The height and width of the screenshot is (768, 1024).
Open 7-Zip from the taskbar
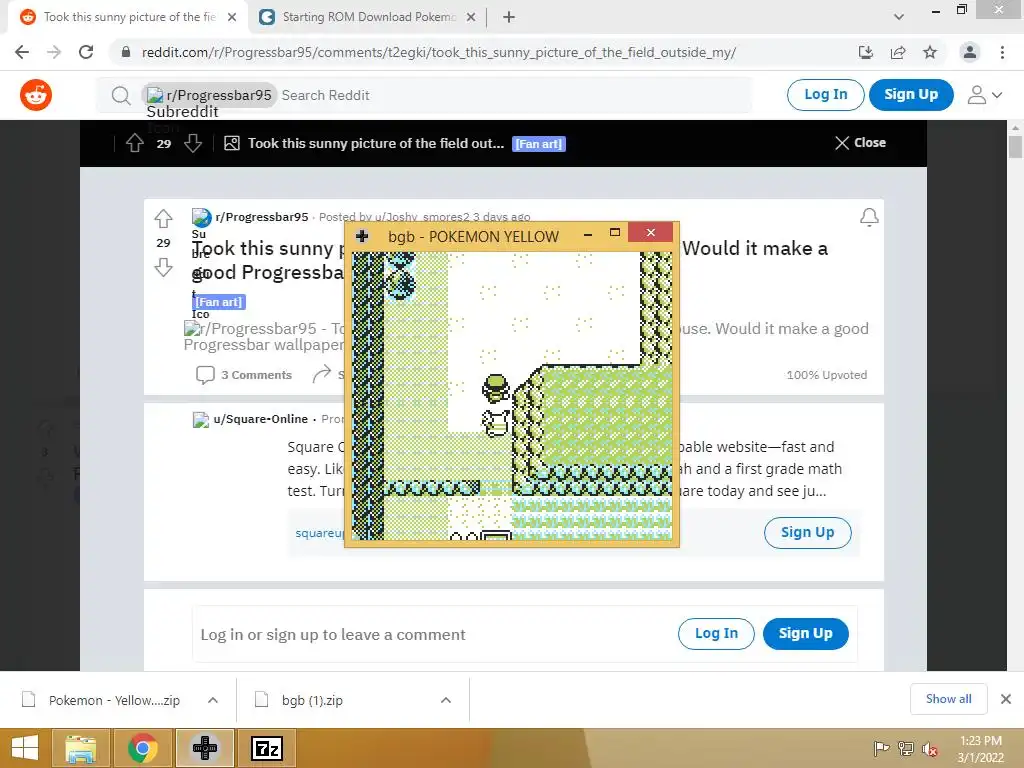pyautogui.click(x=266, y=748)
